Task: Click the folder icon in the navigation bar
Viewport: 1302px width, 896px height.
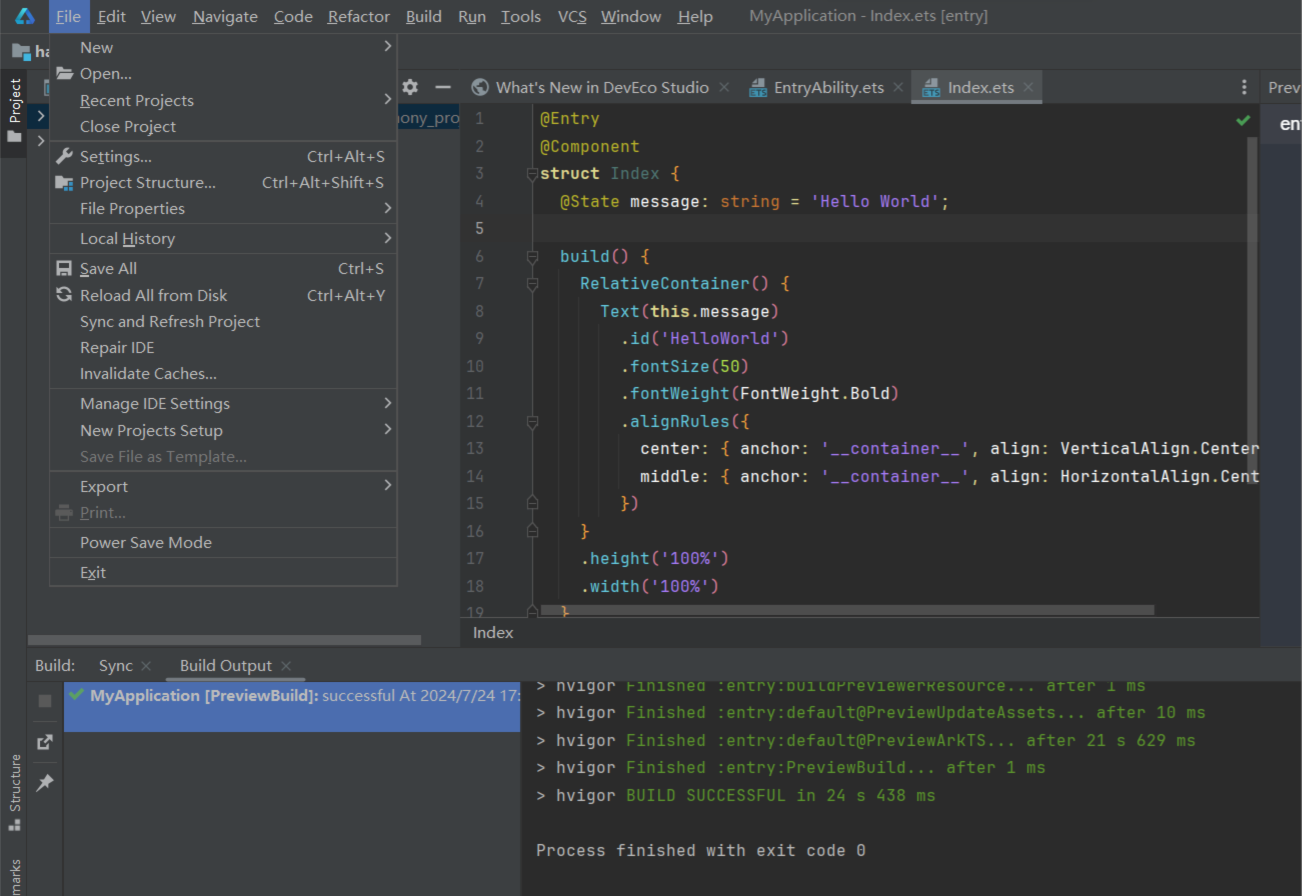Action: tap(21, 51)
